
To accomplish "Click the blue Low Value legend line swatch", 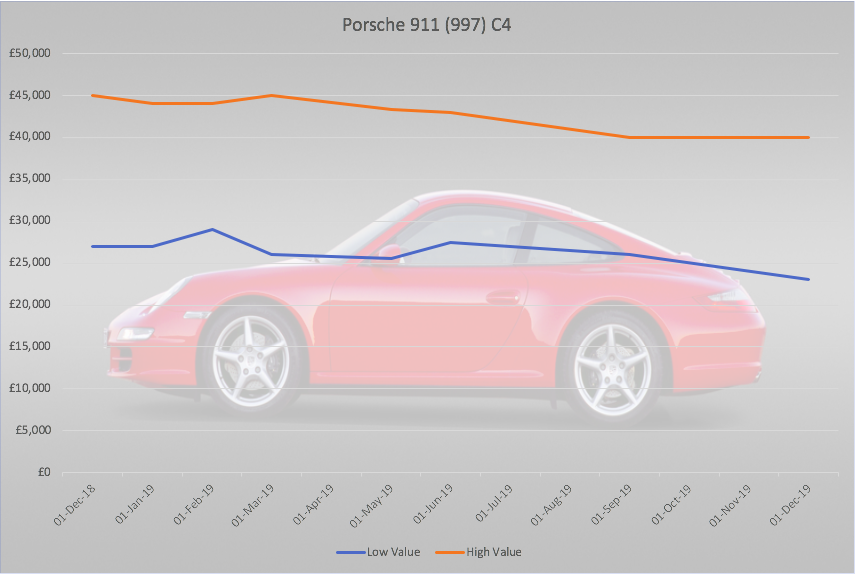I will click(351, 553).
